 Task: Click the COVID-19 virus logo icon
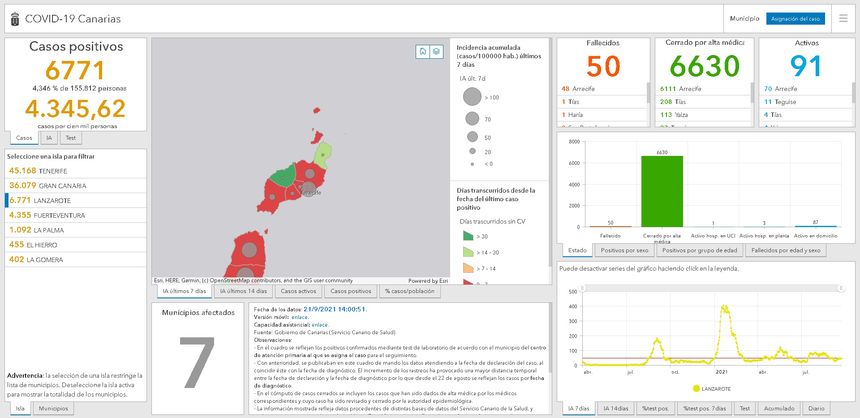click(x=15, y=18)
